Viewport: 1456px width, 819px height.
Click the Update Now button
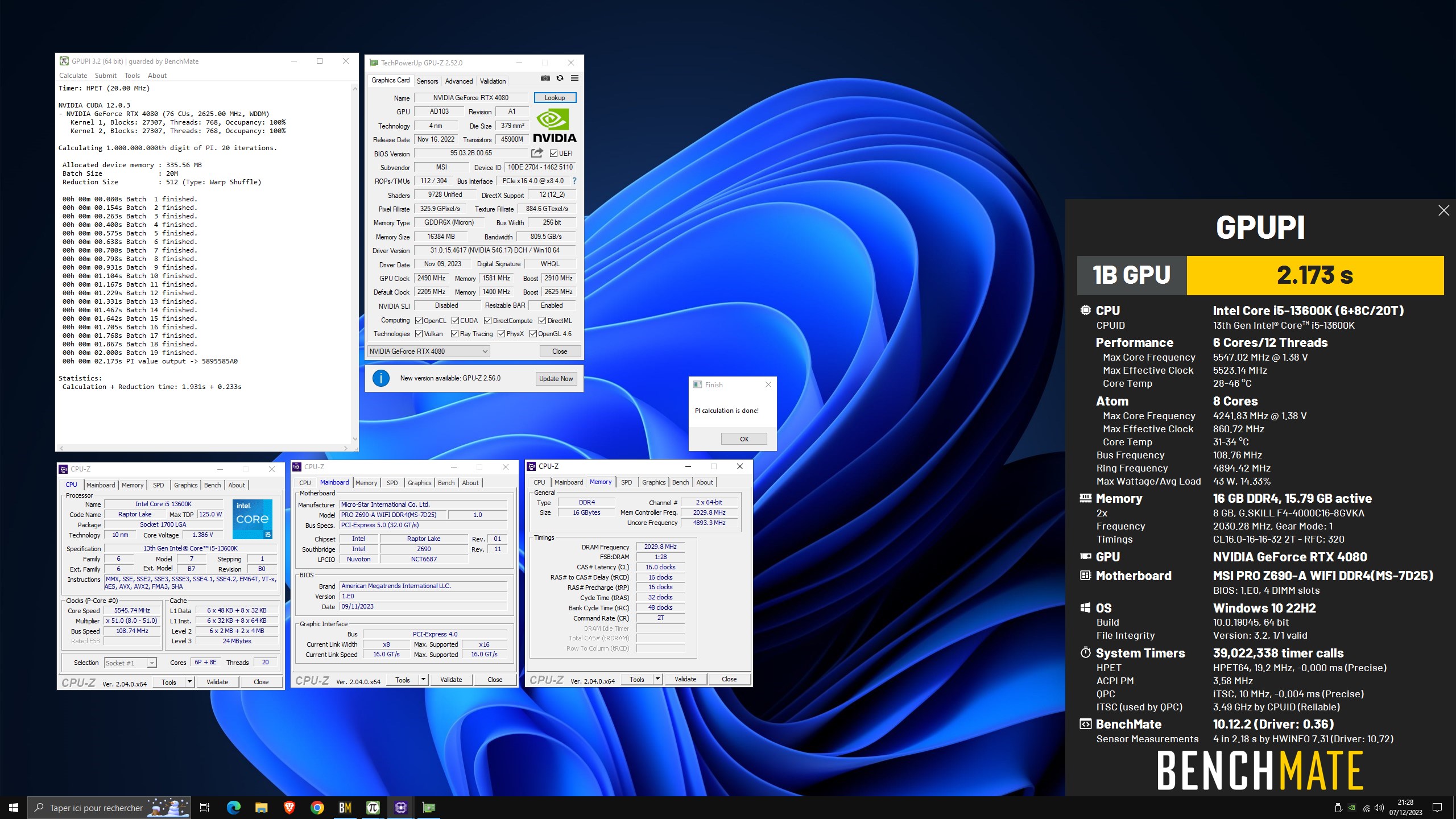tap(556, 379)
